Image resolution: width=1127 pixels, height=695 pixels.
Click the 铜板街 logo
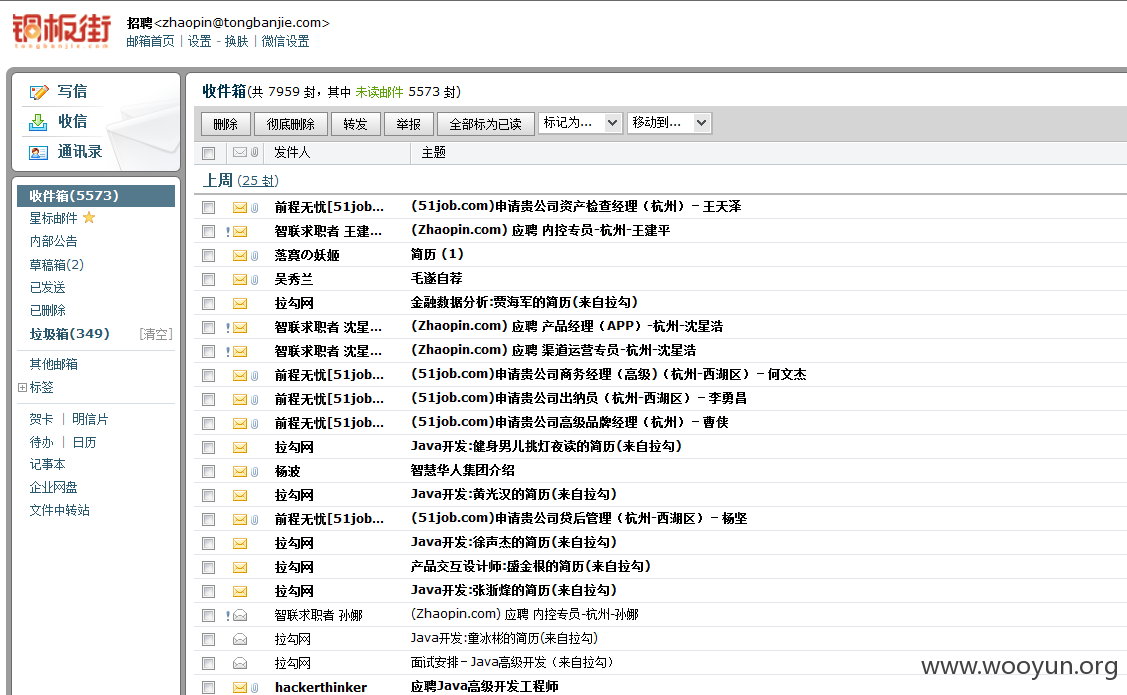click(61, 31)
